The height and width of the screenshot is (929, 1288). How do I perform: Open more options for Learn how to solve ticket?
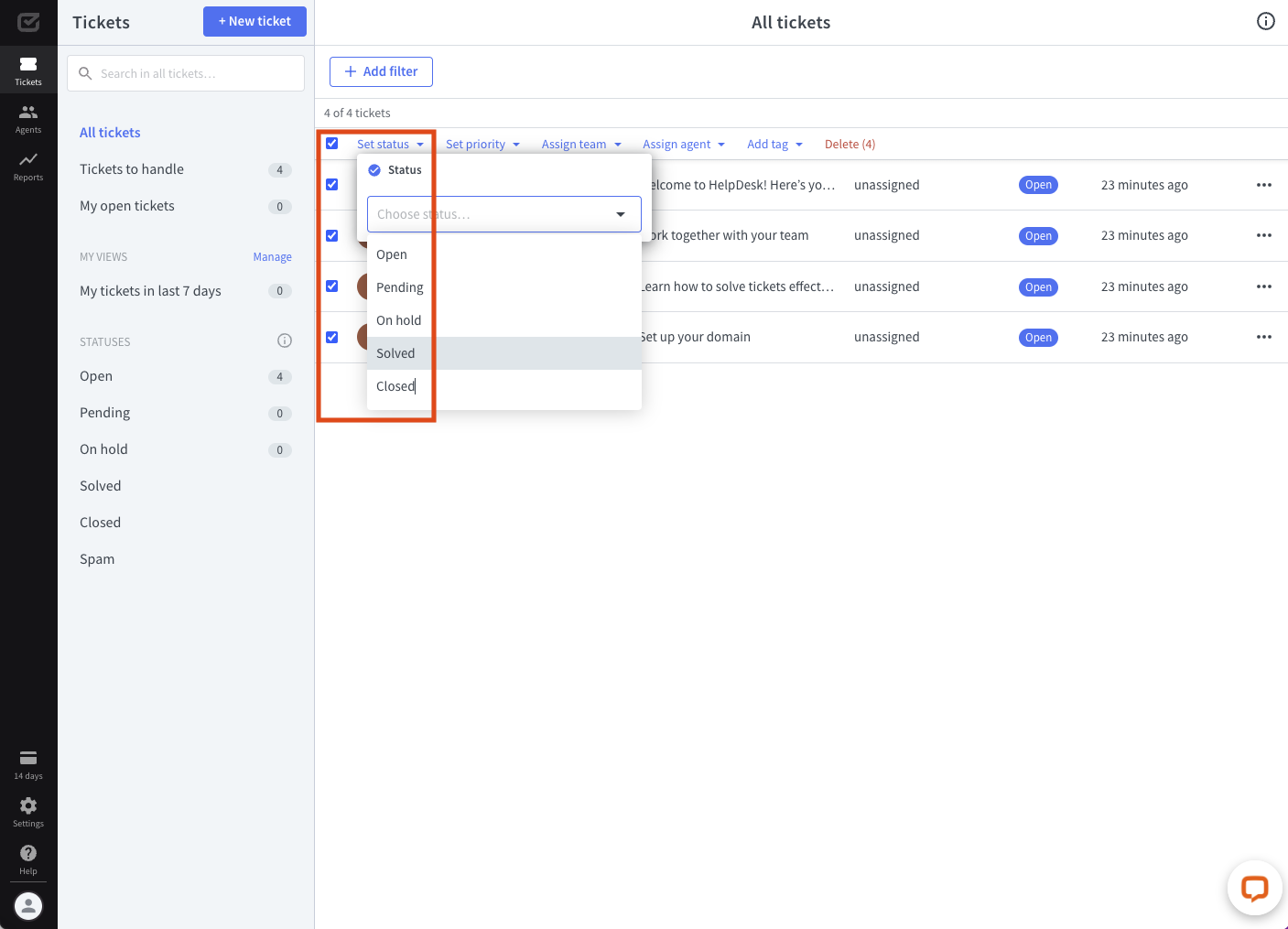click(1264, 286)
